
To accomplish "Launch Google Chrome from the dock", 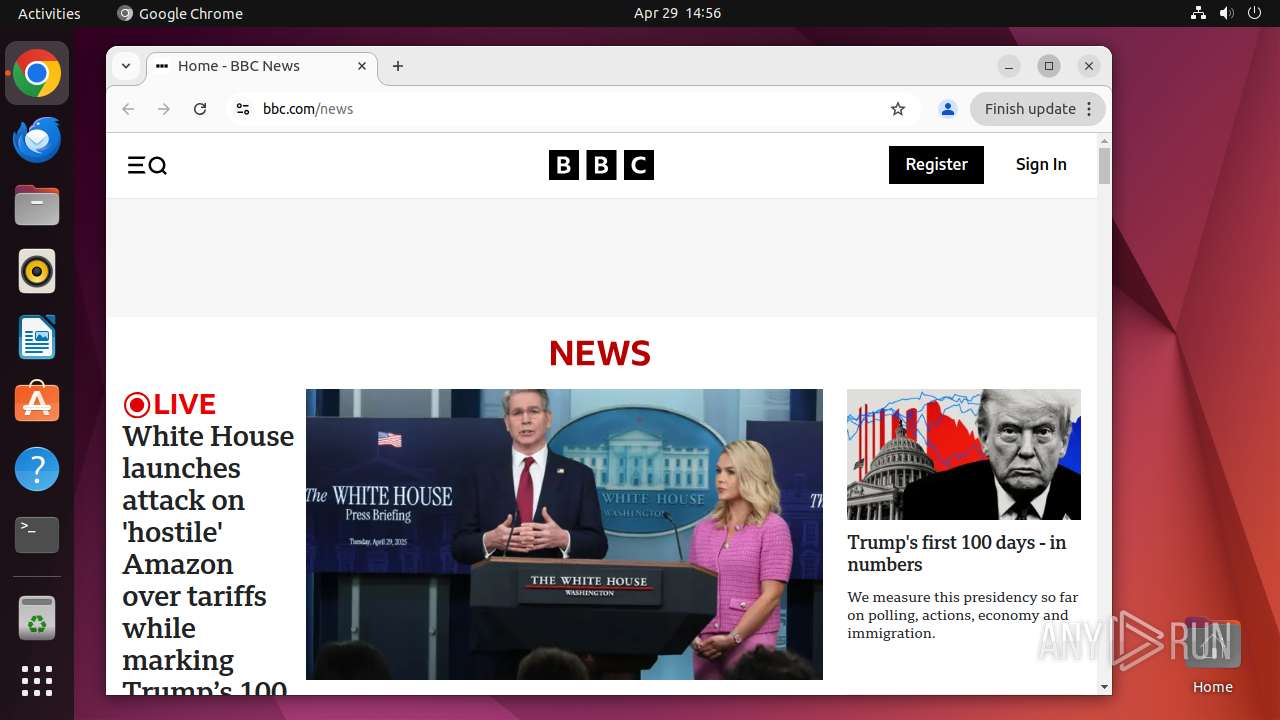I will click(37, 74).
